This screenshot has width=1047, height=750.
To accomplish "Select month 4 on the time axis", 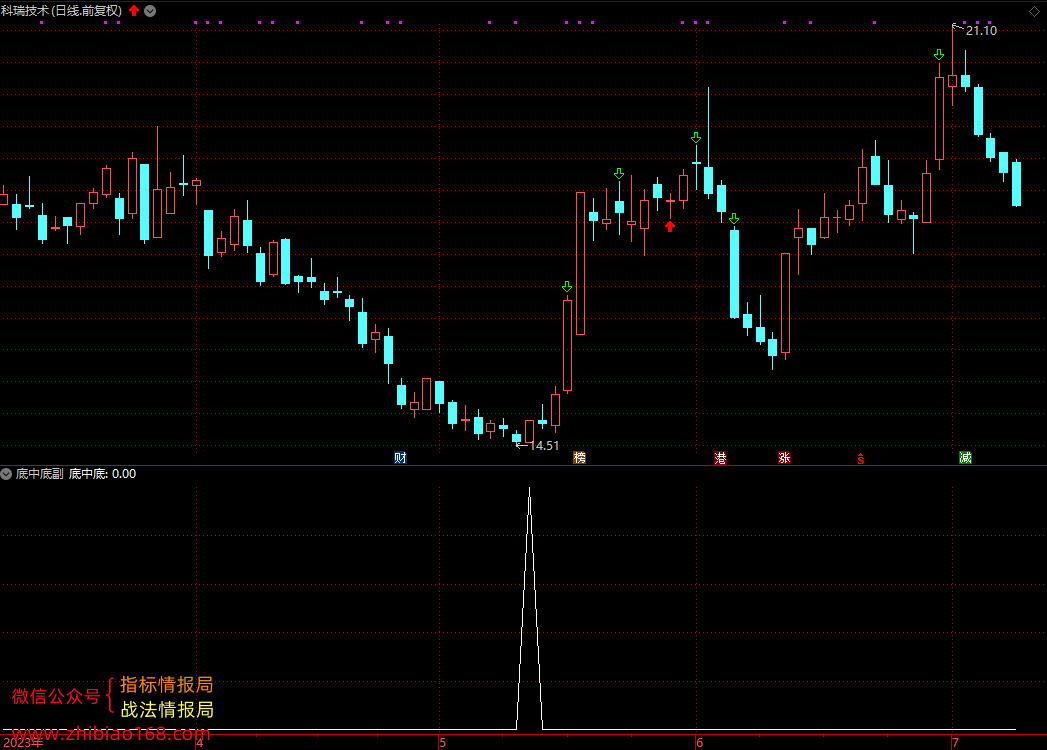I will pyautogui.click(x=200, y=743).
